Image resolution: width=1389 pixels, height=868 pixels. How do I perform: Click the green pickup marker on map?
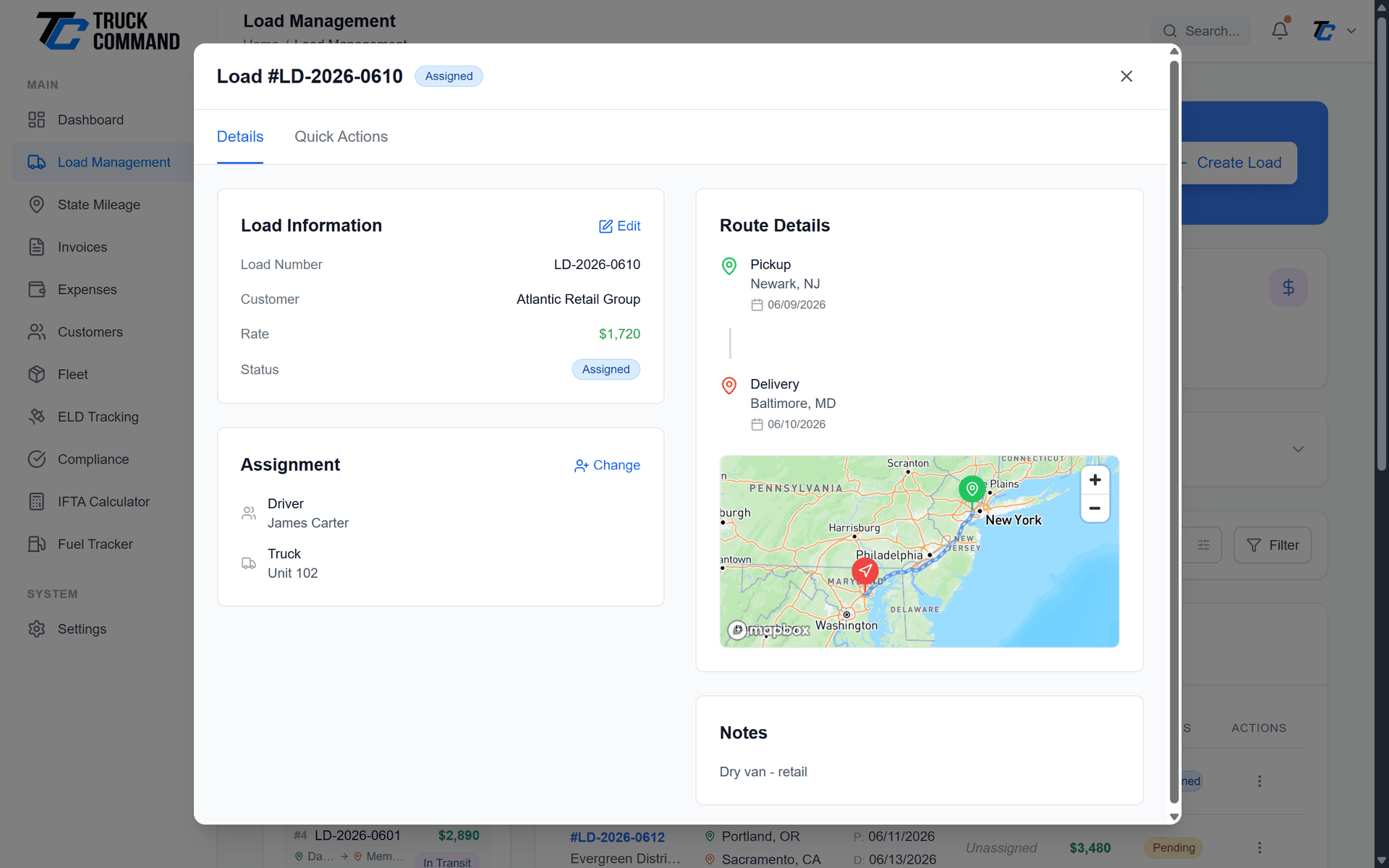click(x=972, y=490)
